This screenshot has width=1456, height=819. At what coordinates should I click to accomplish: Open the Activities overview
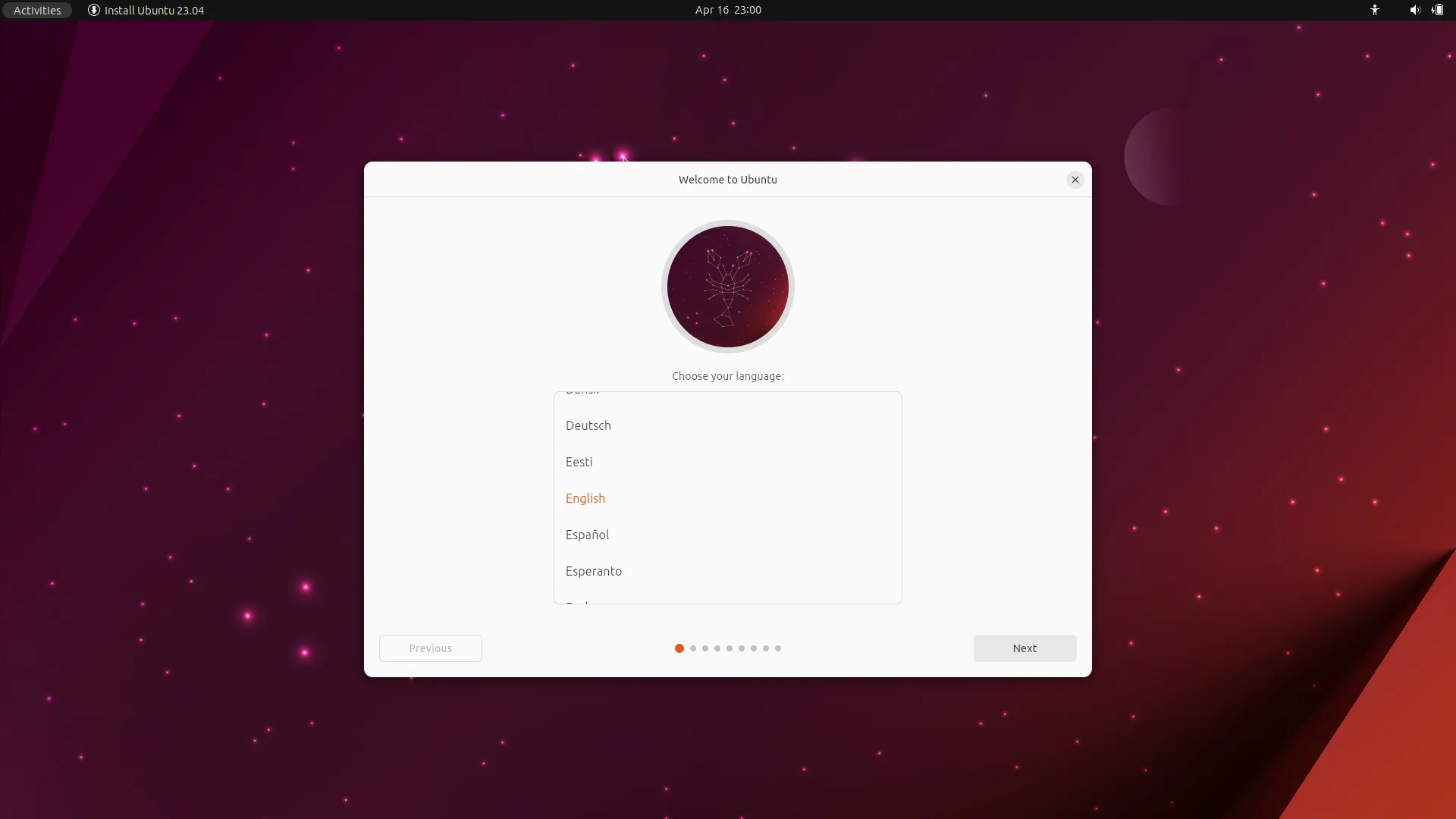click(x=36, y=10)
